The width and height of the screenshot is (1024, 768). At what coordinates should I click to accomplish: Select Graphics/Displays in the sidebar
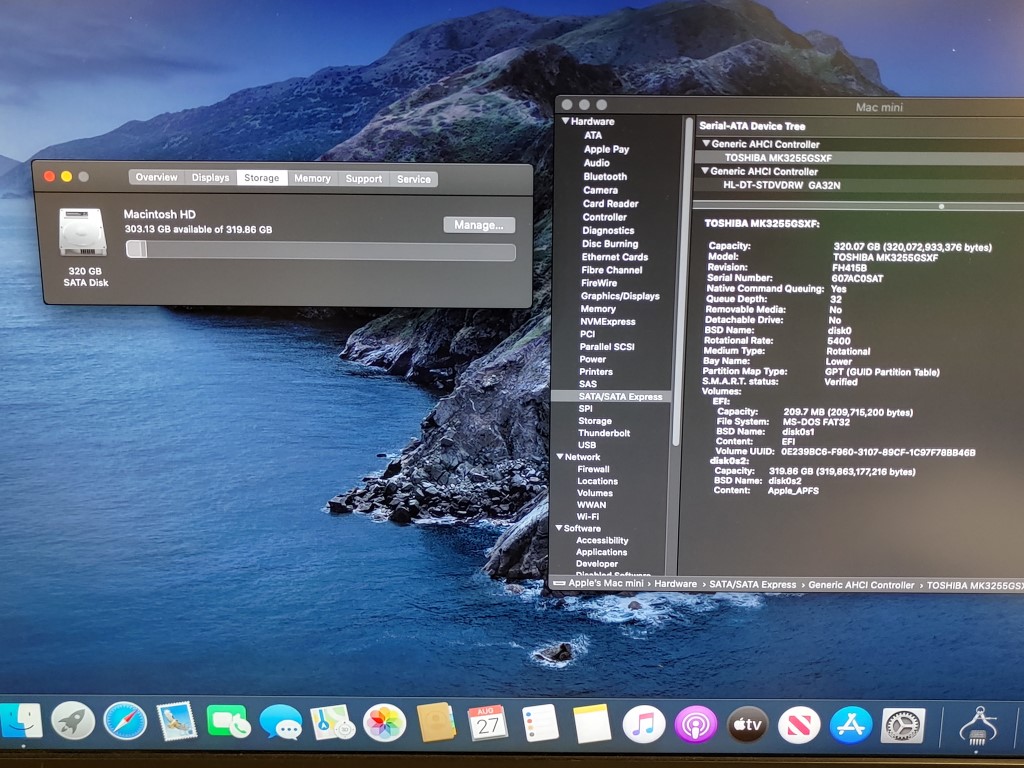[x=620, y=296]
